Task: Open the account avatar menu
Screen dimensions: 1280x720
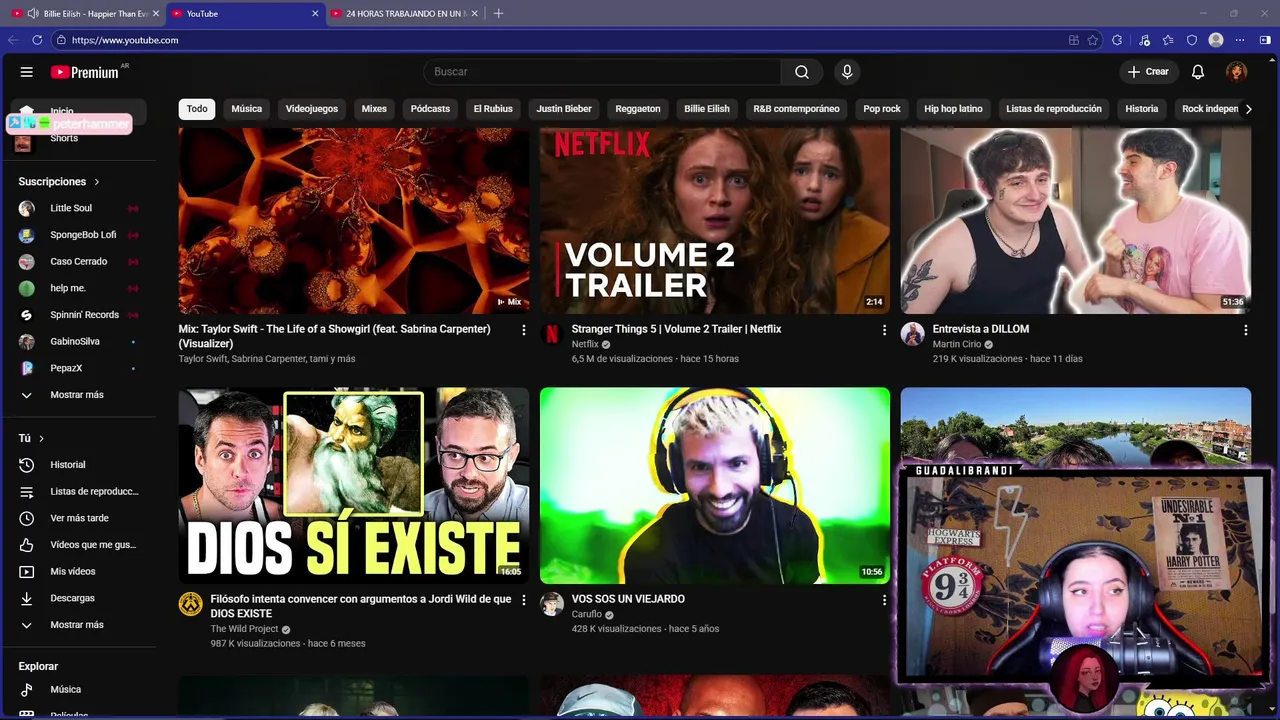Action: point(1237,72)
